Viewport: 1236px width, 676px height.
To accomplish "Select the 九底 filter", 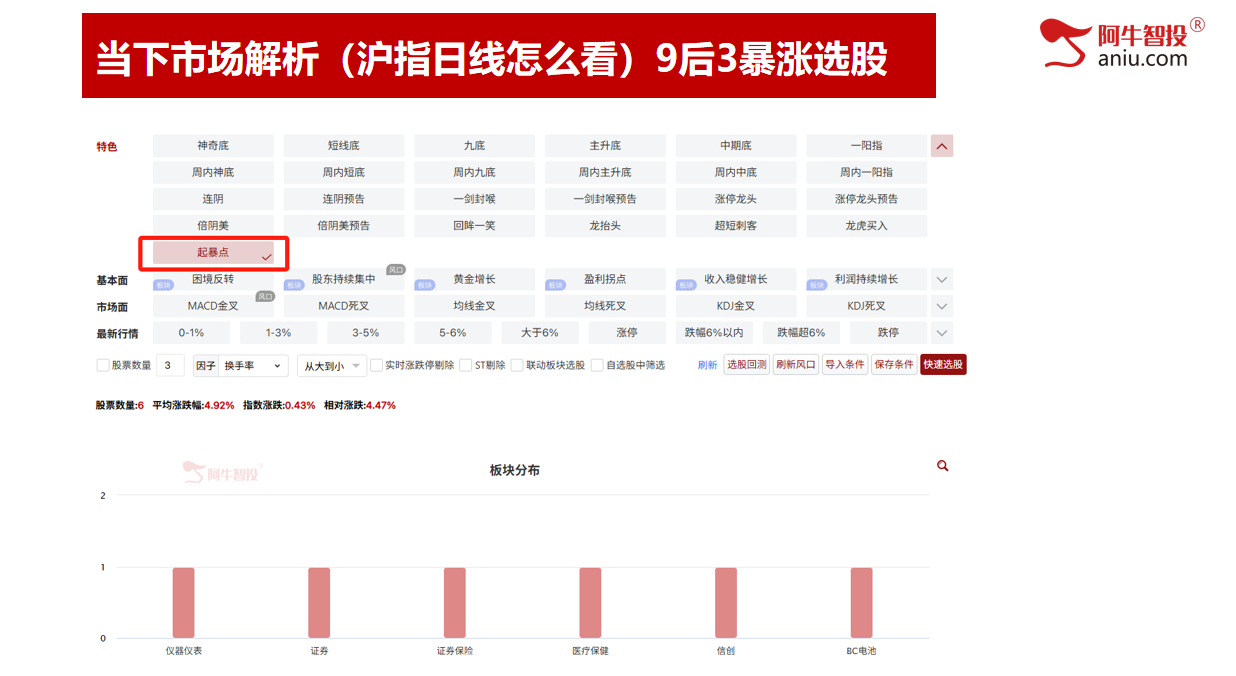I will point(474,146).
